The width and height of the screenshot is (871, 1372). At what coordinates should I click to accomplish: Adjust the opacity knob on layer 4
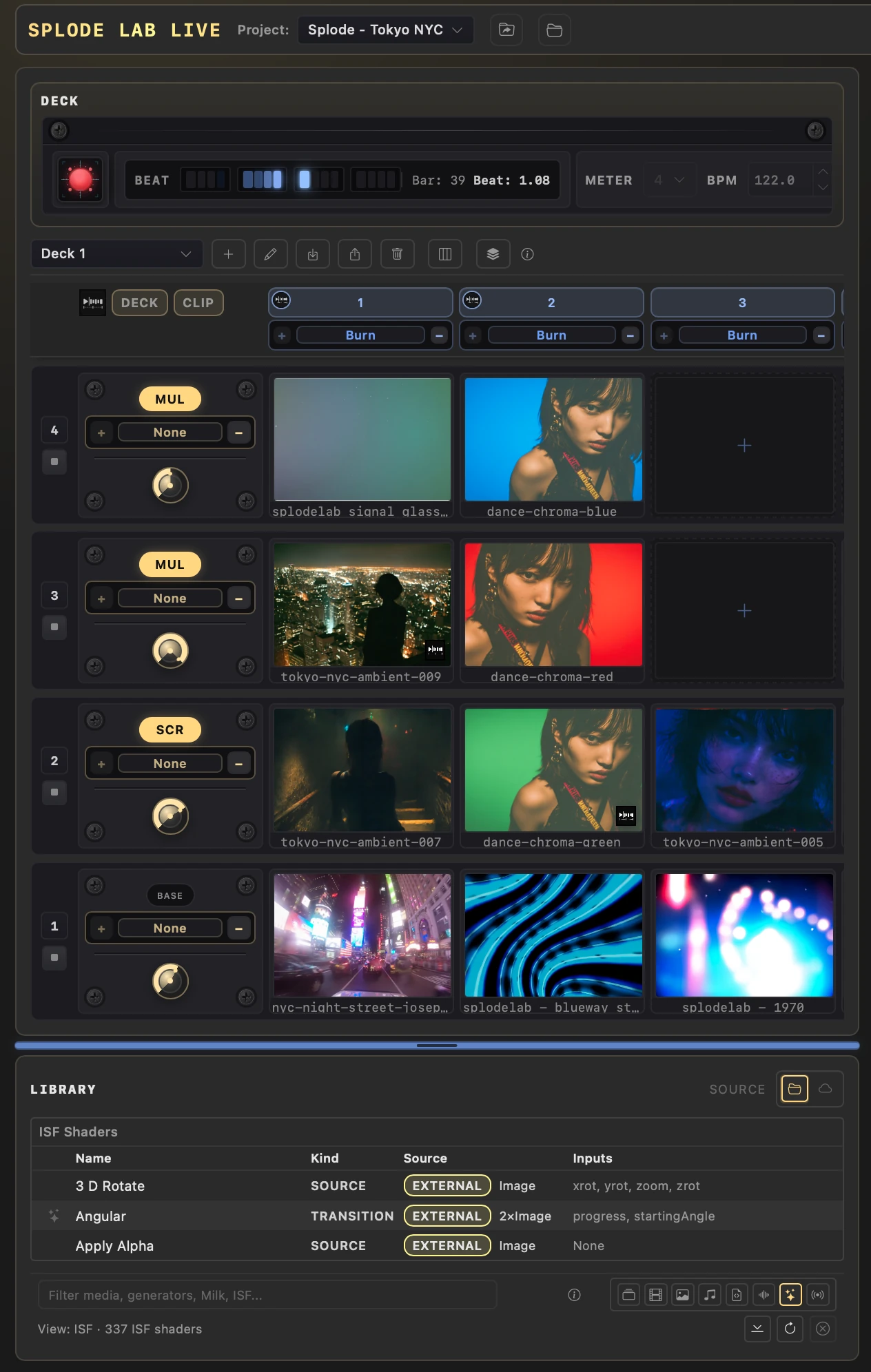170,486
